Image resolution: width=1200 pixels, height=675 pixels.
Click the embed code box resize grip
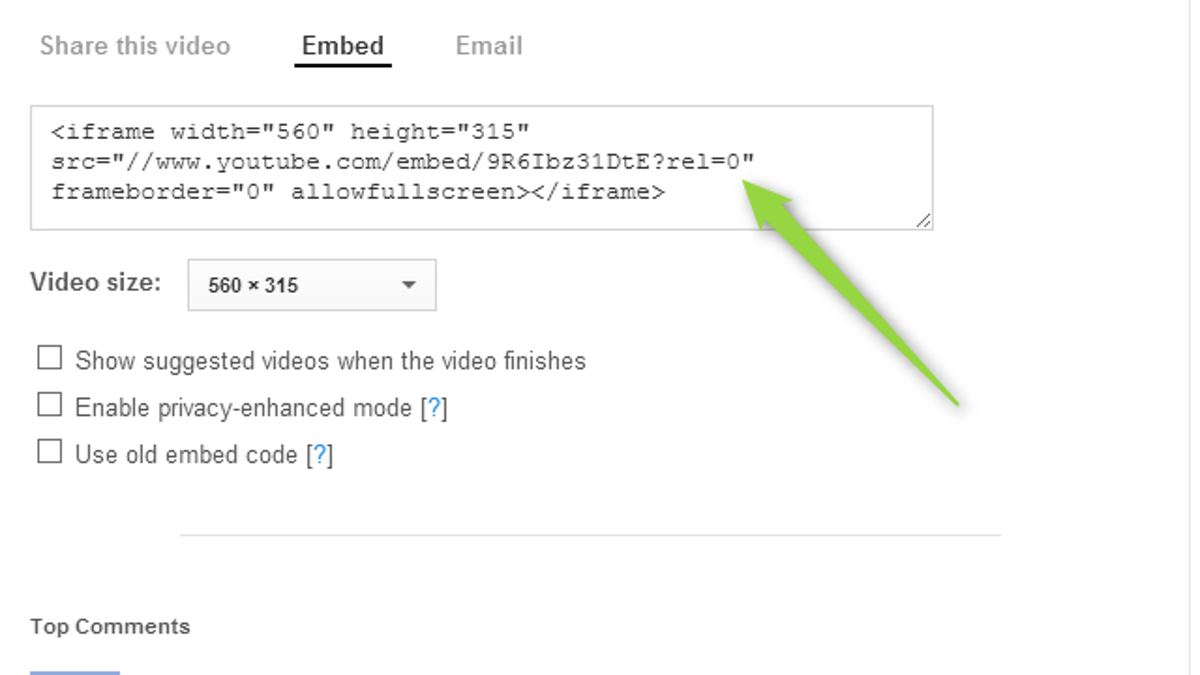923,221
